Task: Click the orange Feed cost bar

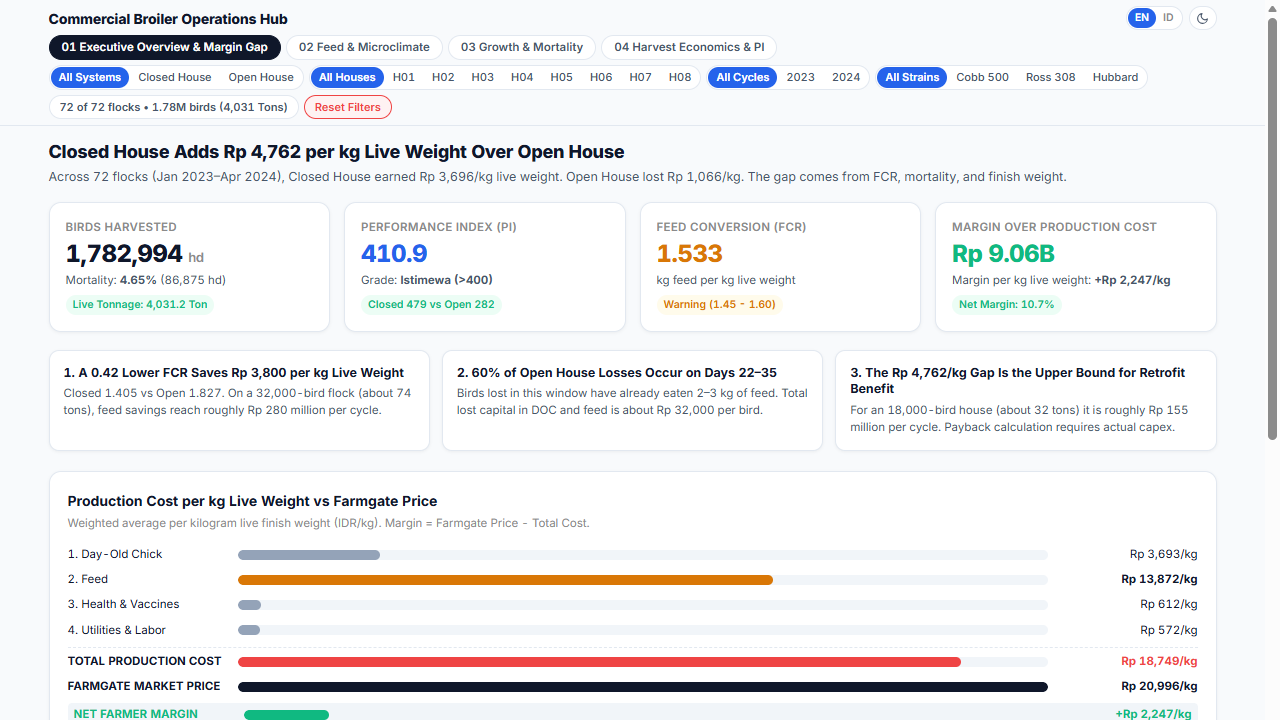Action: [x=505, y=580]
